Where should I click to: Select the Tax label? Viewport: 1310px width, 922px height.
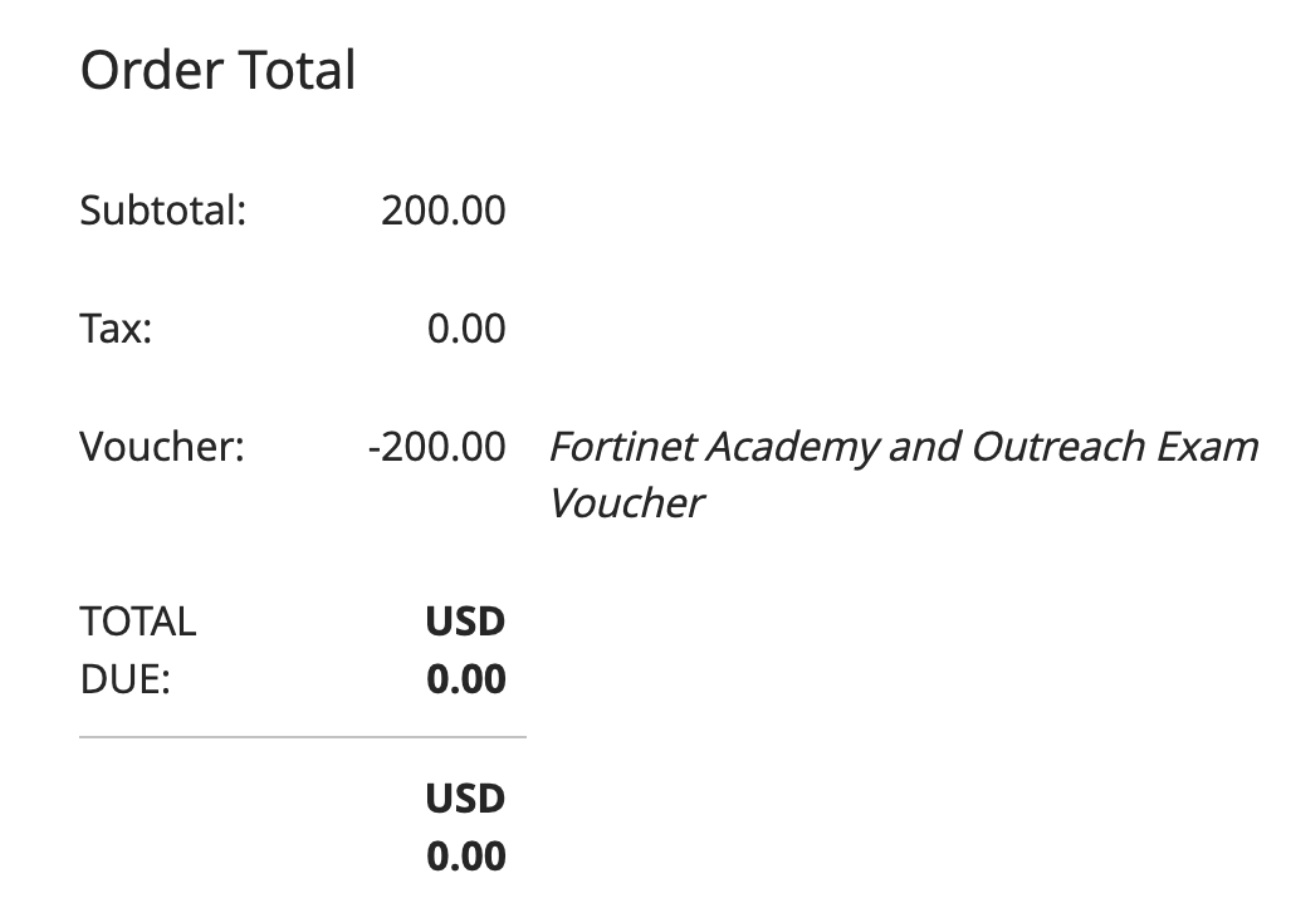[116, 328]
